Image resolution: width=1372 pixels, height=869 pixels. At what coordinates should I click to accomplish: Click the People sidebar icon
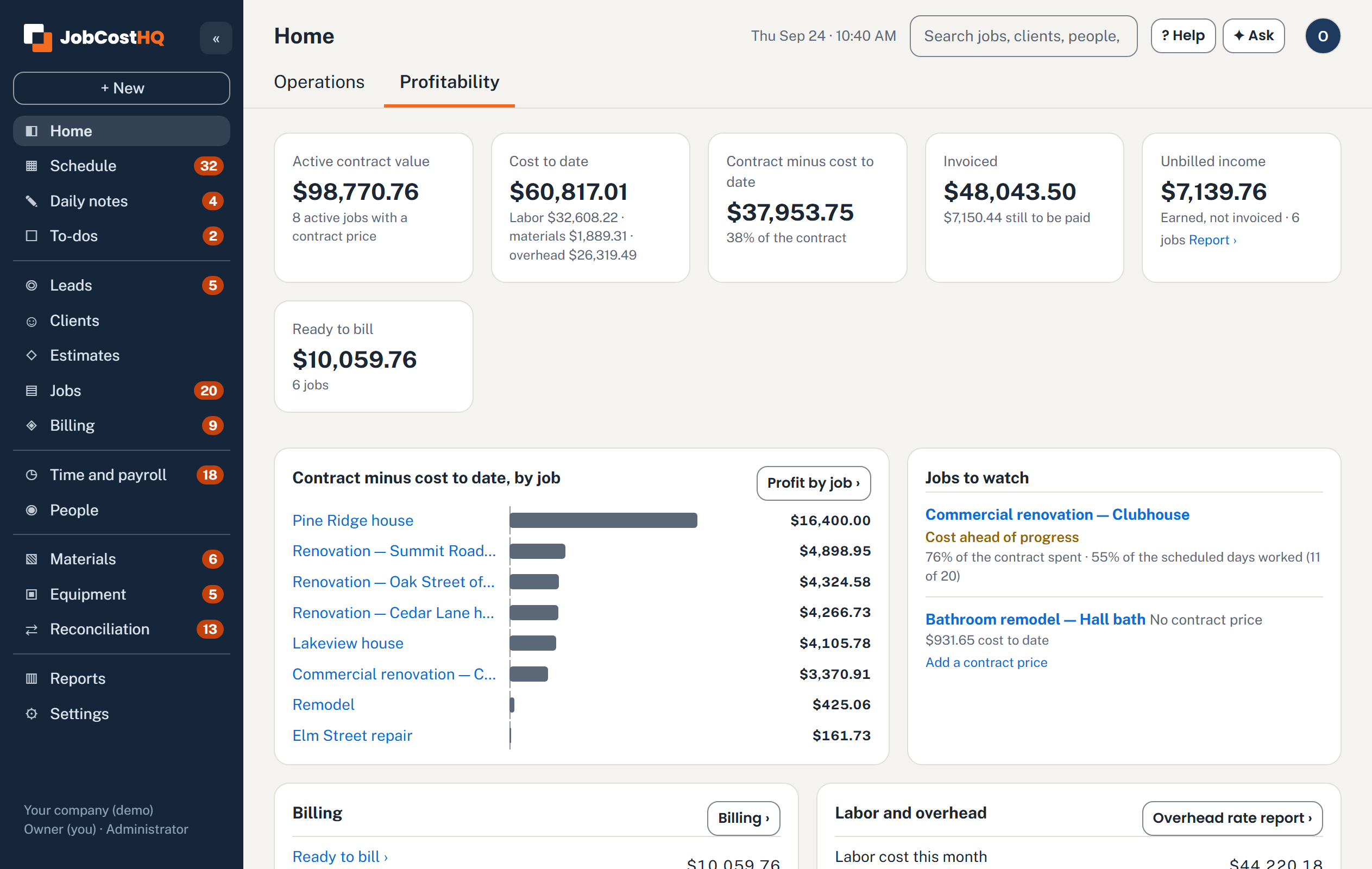point(32,511)
